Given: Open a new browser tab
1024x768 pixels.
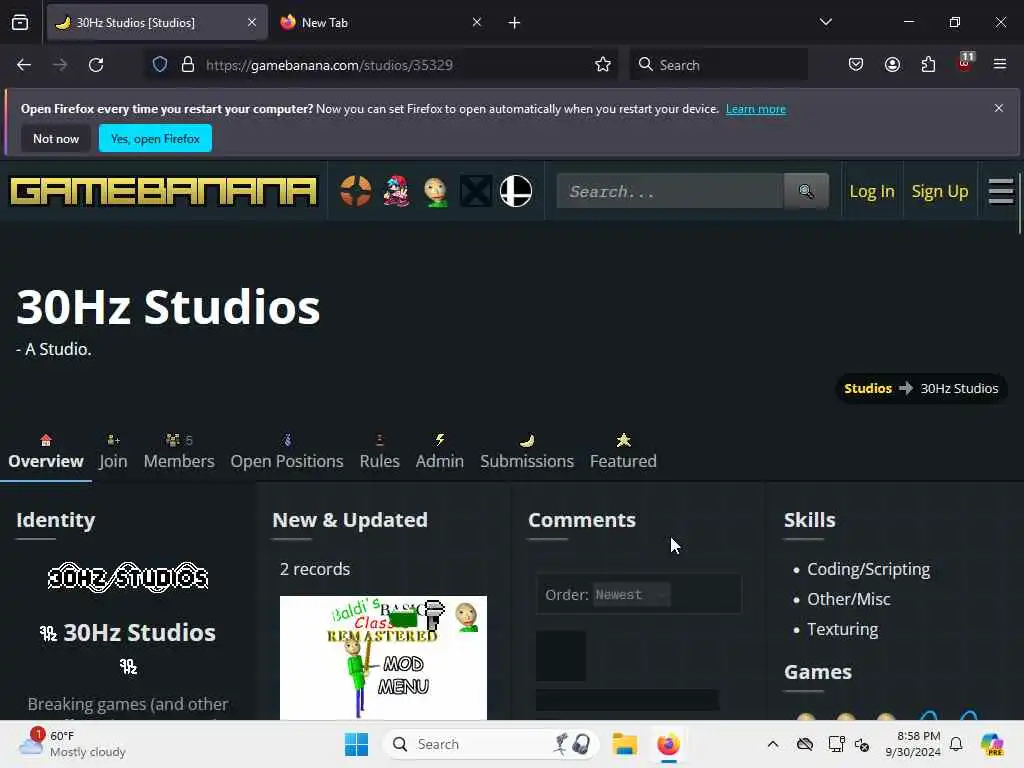Looking at the screenshot, I should coord(515,23).
